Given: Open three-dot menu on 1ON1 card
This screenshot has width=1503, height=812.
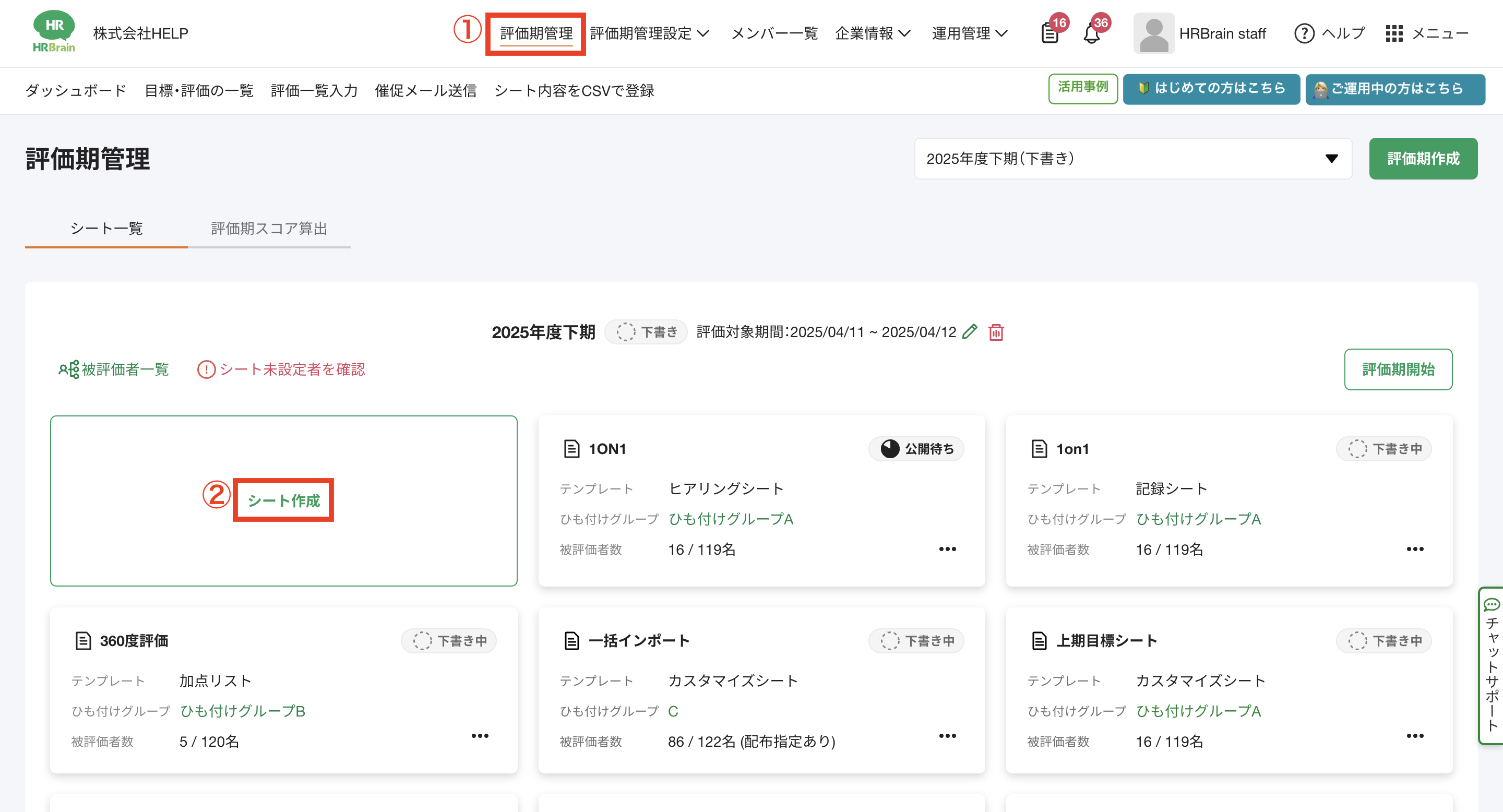Looking at the screenshot, I should click(947, 549).
